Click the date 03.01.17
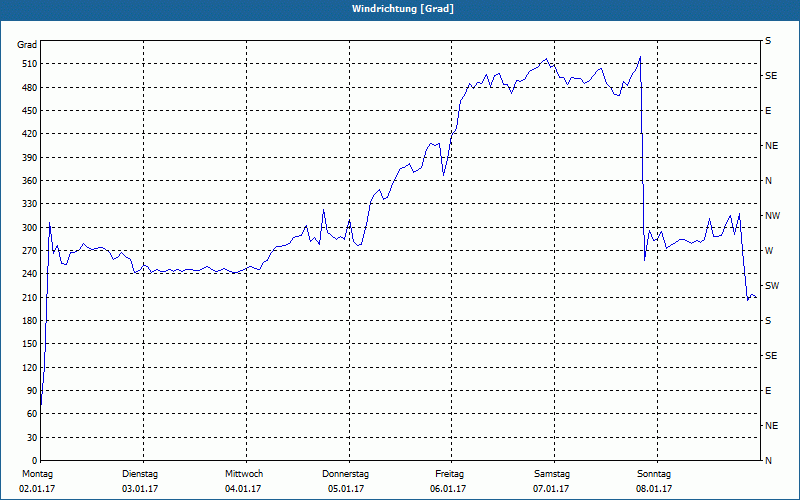The image size is (800, 500). [140, 489]
